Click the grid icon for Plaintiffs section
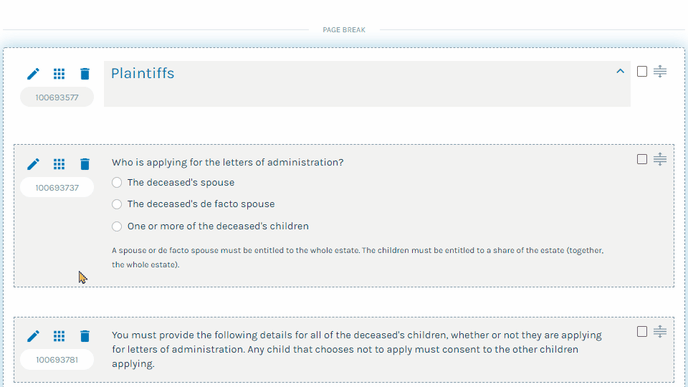The image size is (688, 387). coord(59,74)
